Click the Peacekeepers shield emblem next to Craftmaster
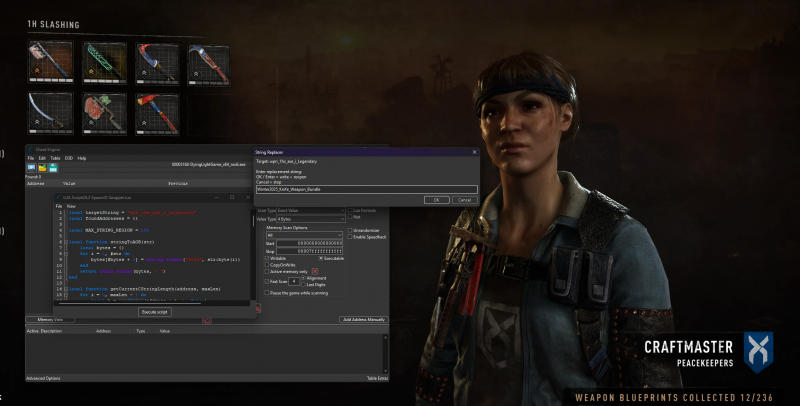This screenshot has height=406, width=800. [x=758, y=352]
